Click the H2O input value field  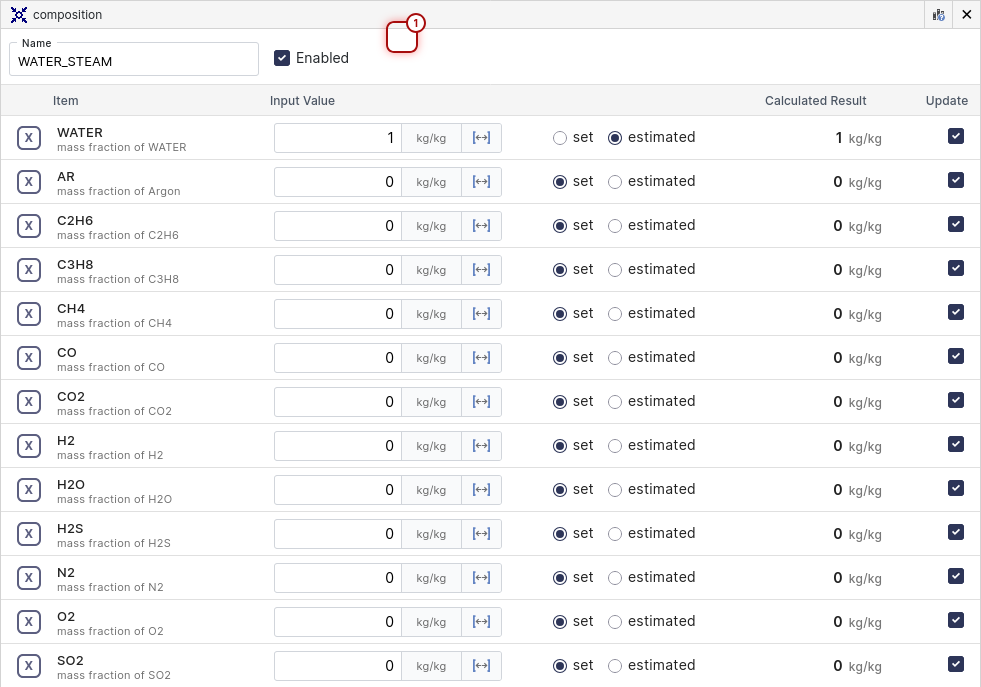click(x=338, y=490)
